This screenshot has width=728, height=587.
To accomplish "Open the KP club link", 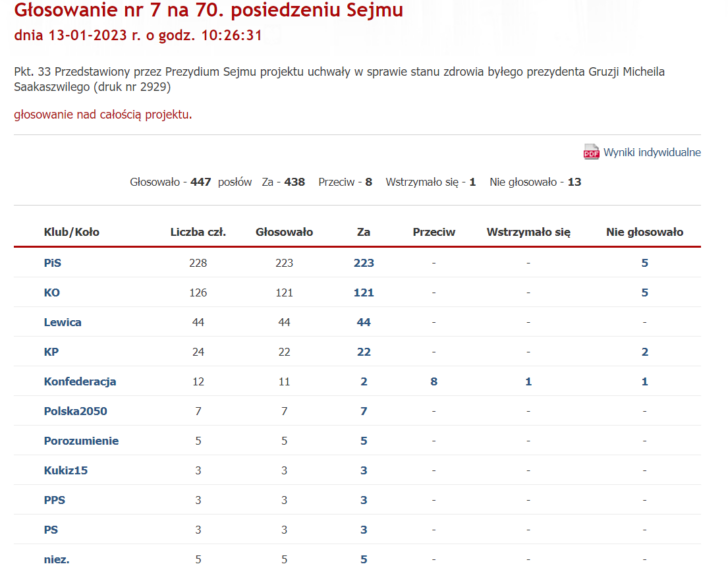I will click(x=51, y=352).
